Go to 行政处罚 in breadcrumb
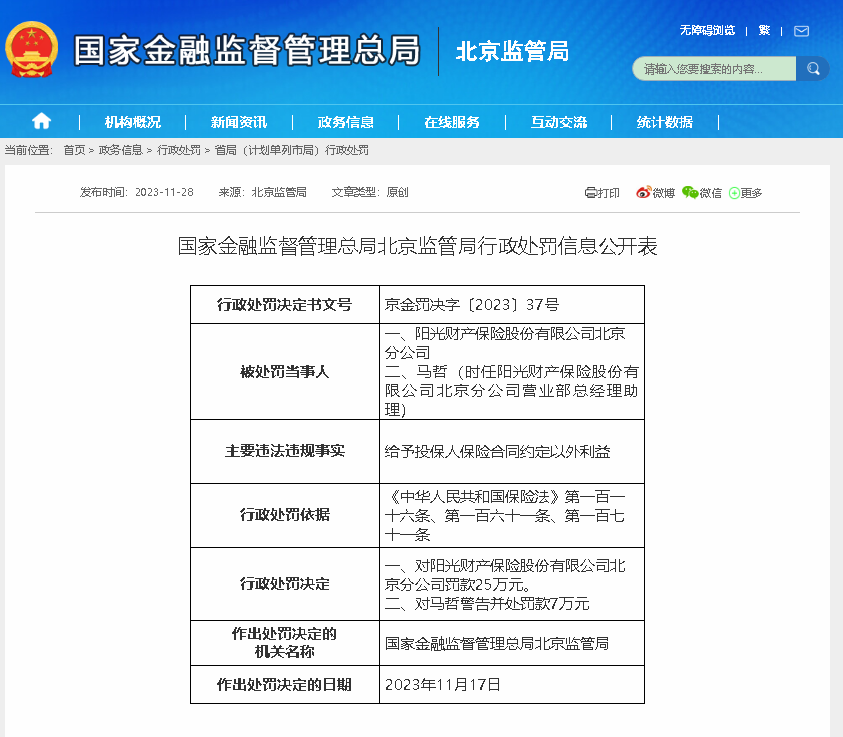This screenshot has height=737, width=843. 178,150
